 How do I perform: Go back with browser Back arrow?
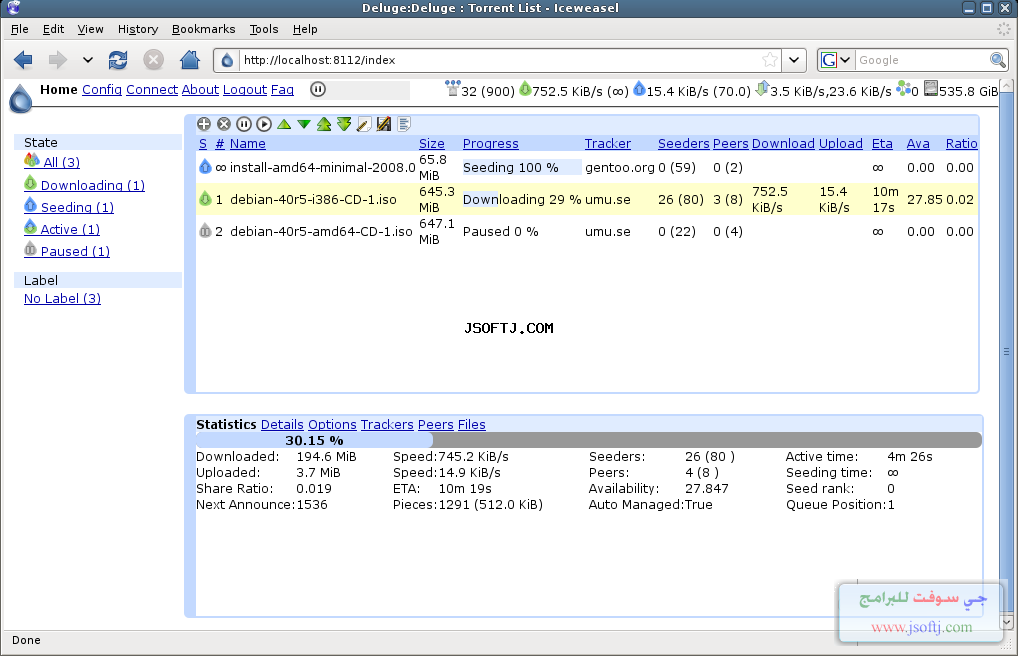pyautogui.click(x=23, y=60)
